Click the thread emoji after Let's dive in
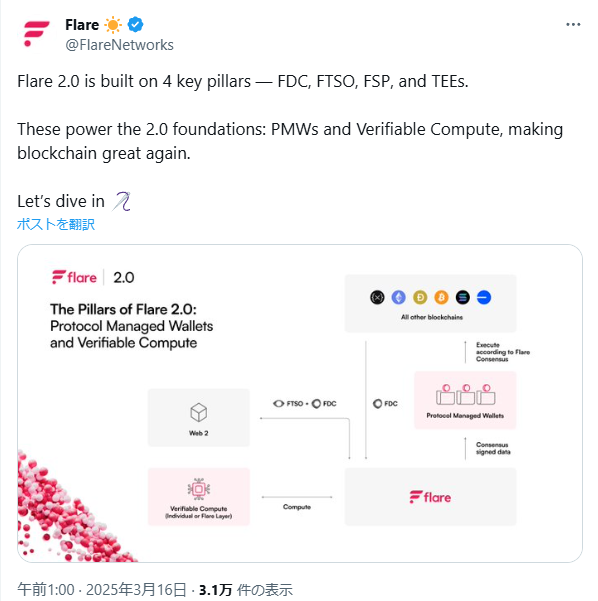 coord(122,201)
